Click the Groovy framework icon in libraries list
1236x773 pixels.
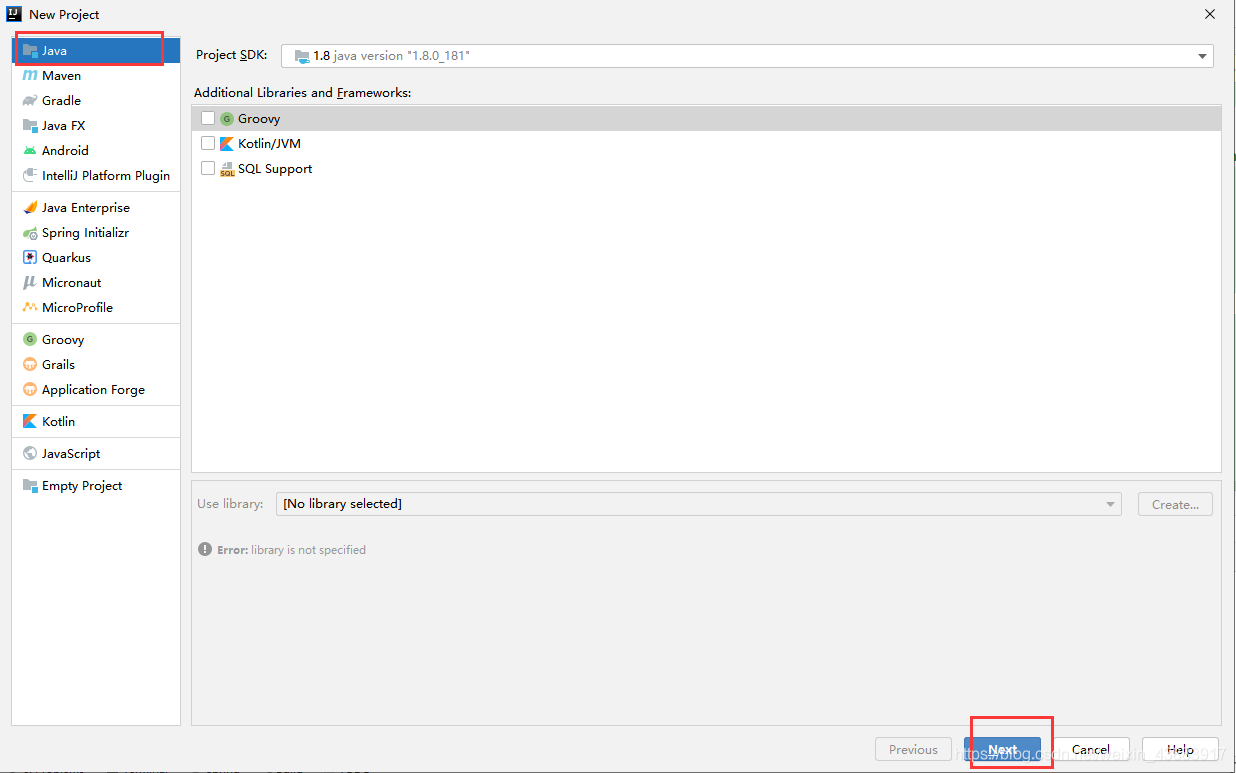[x=227, y=118]
